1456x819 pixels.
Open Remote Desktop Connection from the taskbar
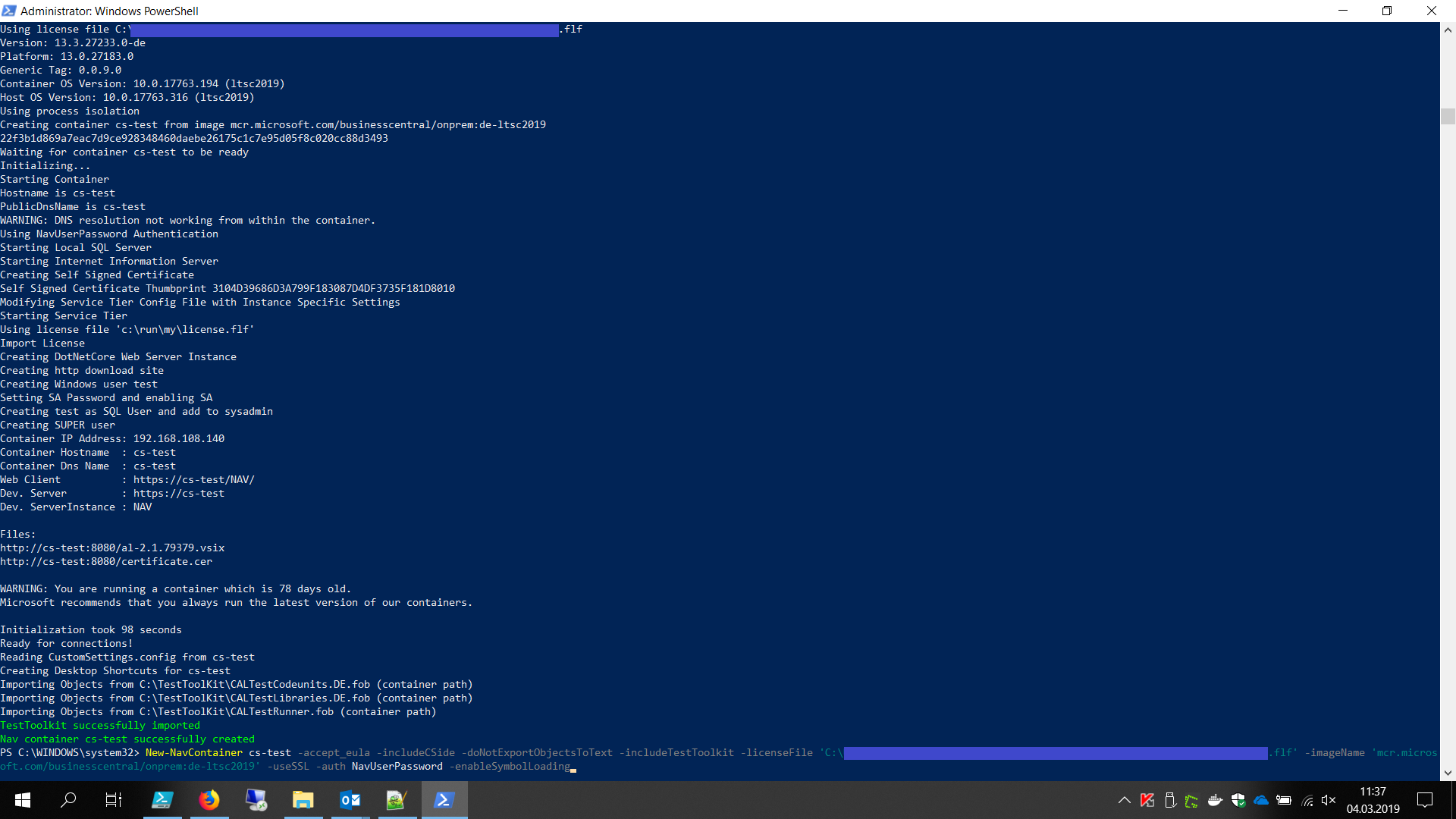pyautogui.click(x=256, y=800)
